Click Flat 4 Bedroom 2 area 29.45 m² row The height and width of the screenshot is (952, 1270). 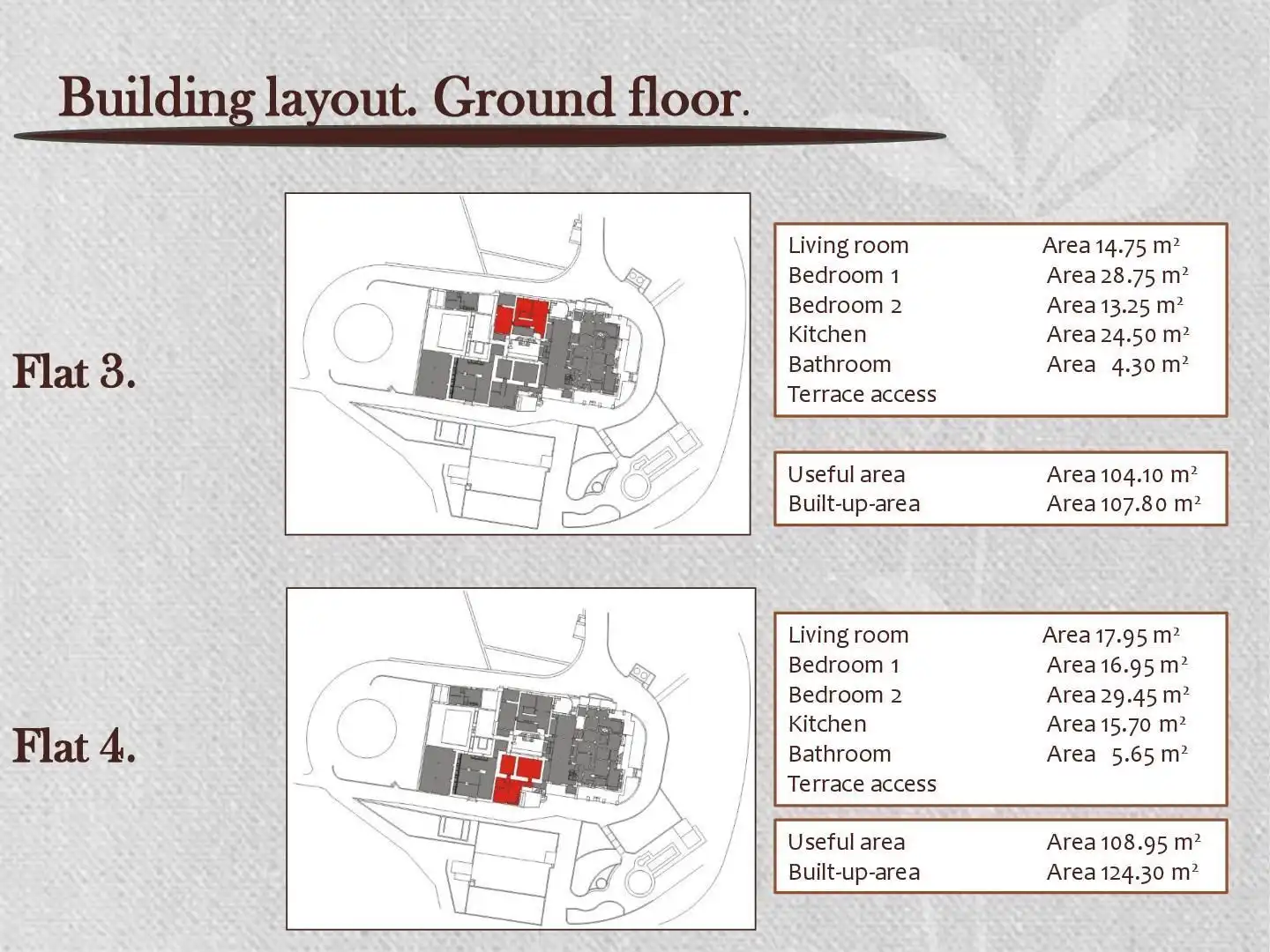coord(989,695)
